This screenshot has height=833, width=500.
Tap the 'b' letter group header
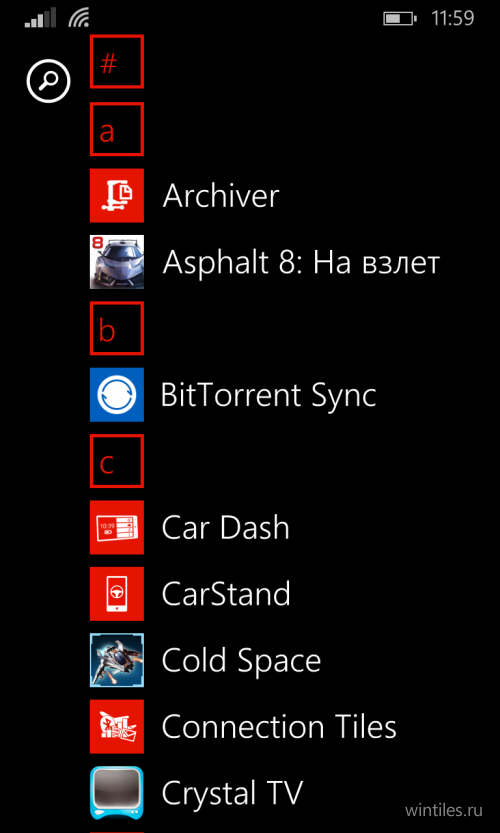116,328
